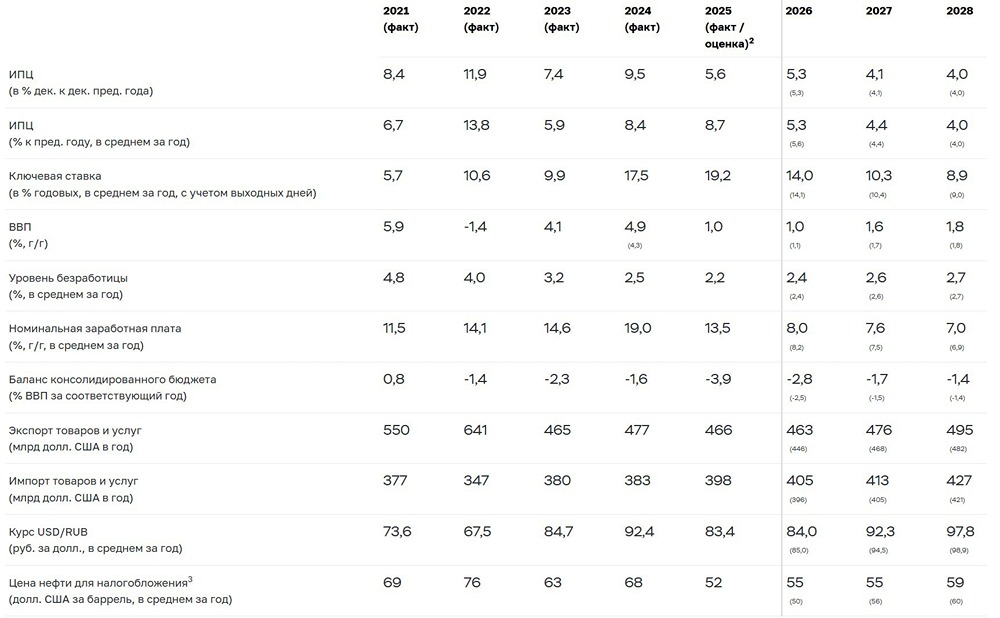Open footnote 2 next to 2025 оценка
This screenshot has width=1000, height=618.
750,40
